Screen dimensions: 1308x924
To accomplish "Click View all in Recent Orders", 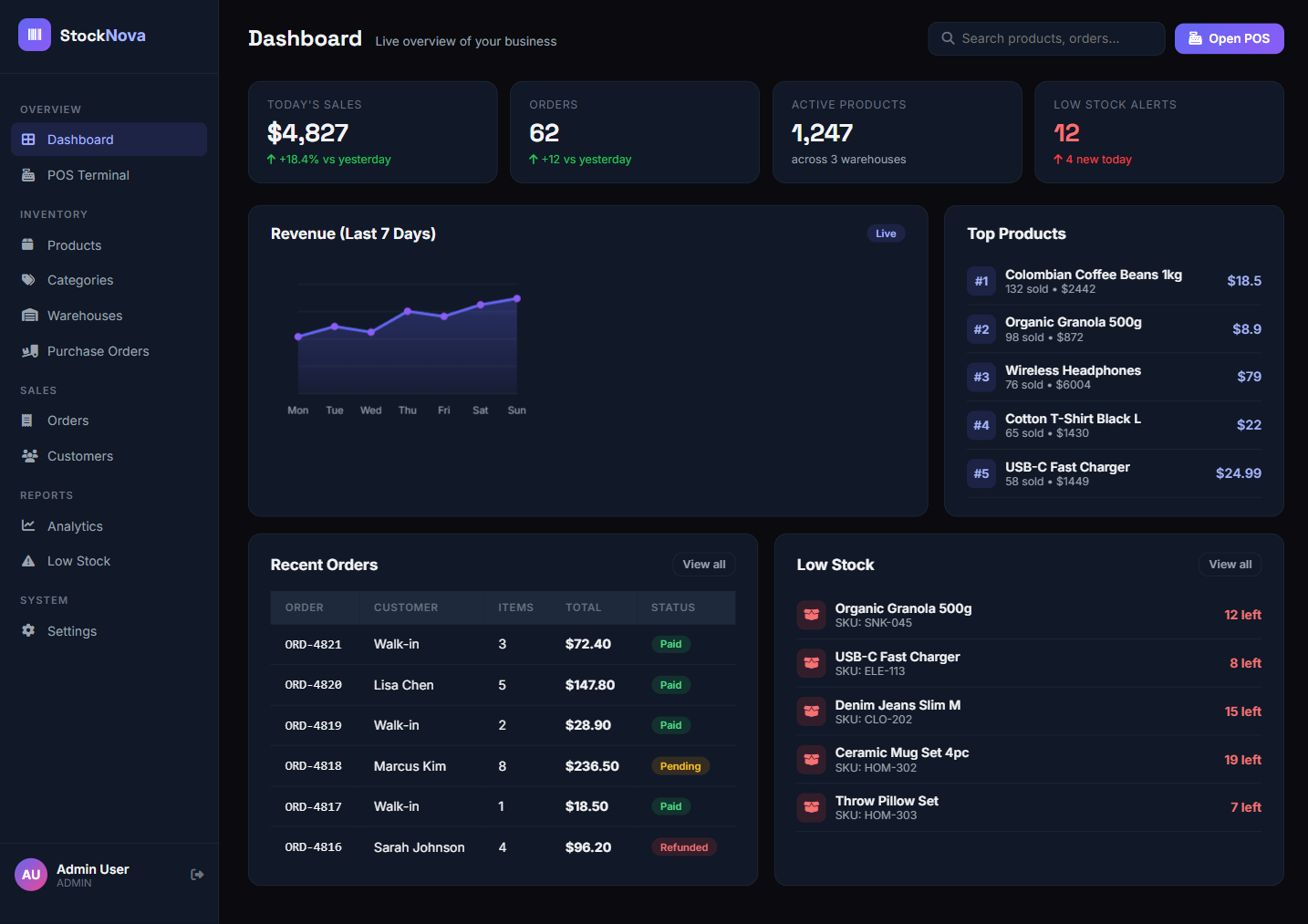I will click(x=704, y=565).
